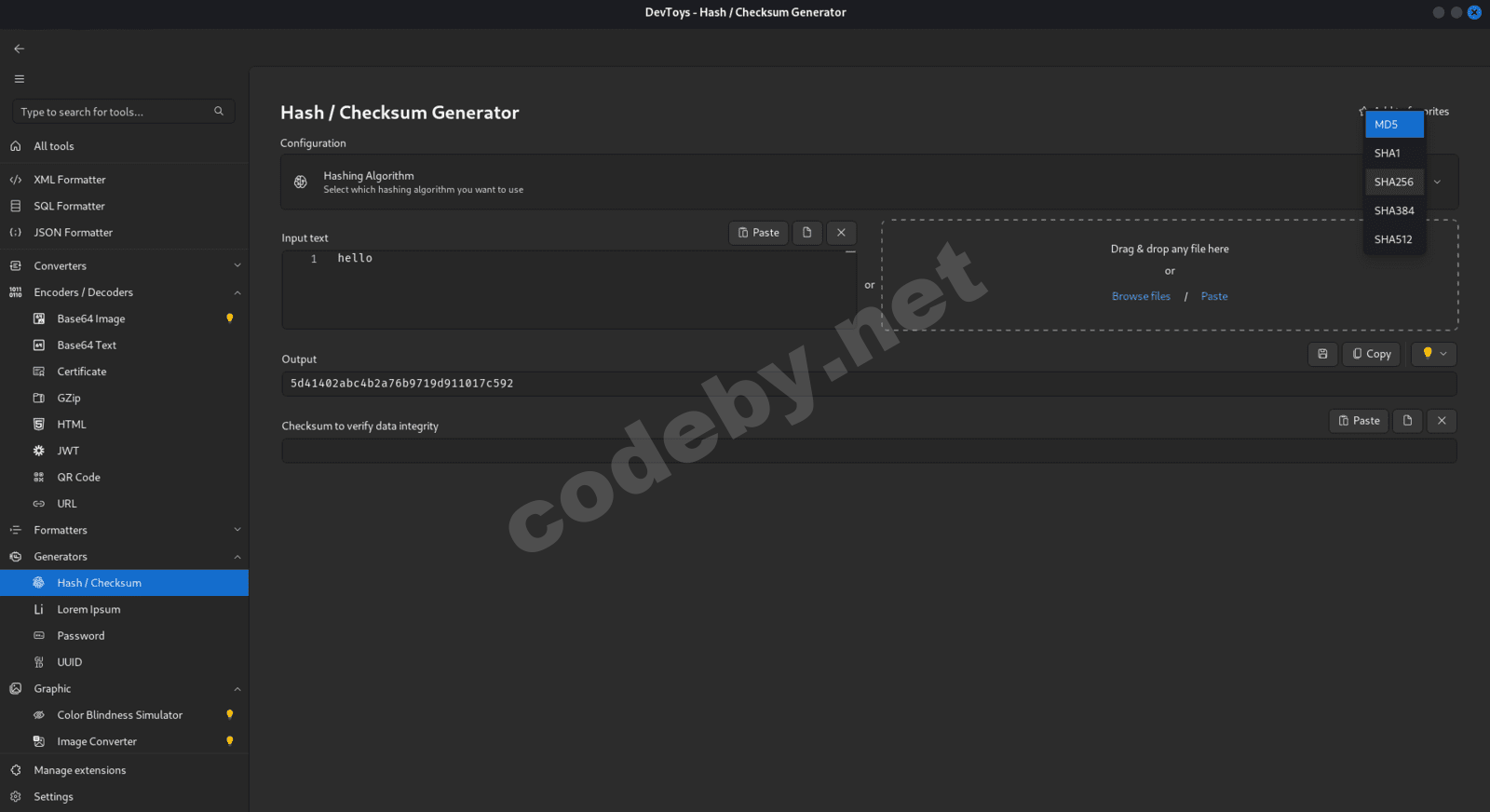Click the UUID generator icon

point(39,663)
